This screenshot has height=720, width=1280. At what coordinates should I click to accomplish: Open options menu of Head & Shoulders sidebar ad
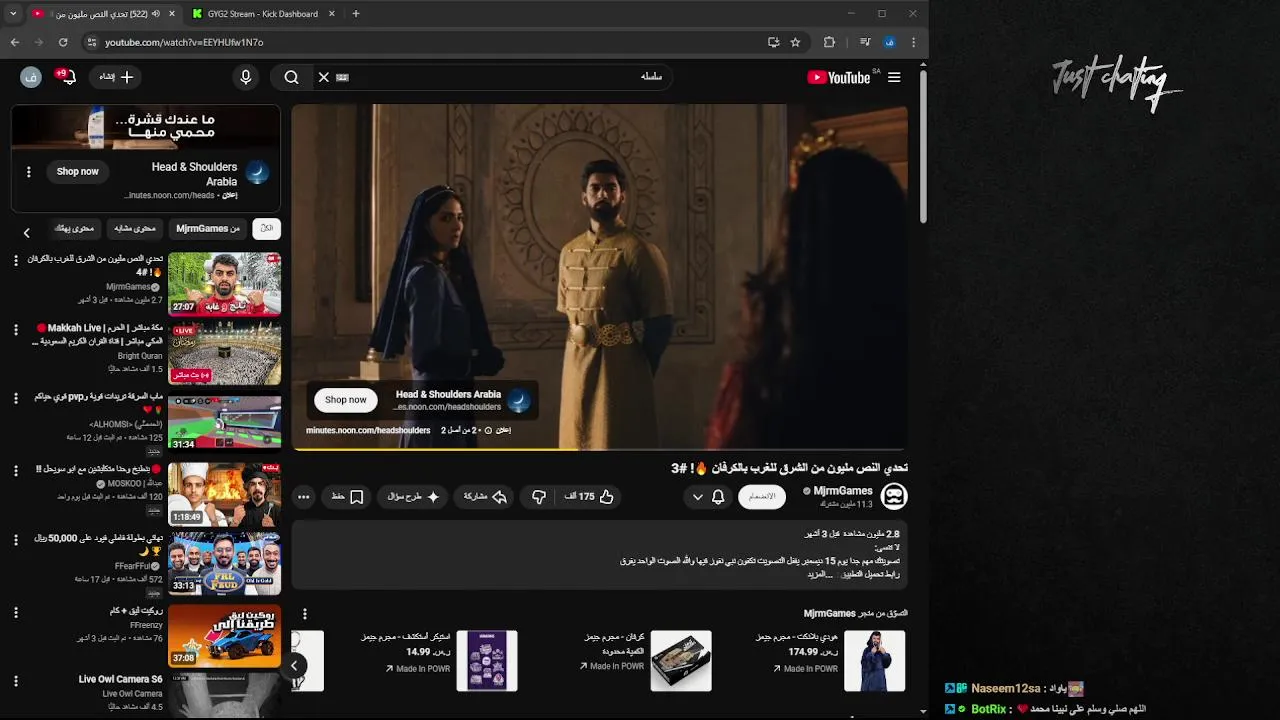pyautogui.click(x=28, y=172)
